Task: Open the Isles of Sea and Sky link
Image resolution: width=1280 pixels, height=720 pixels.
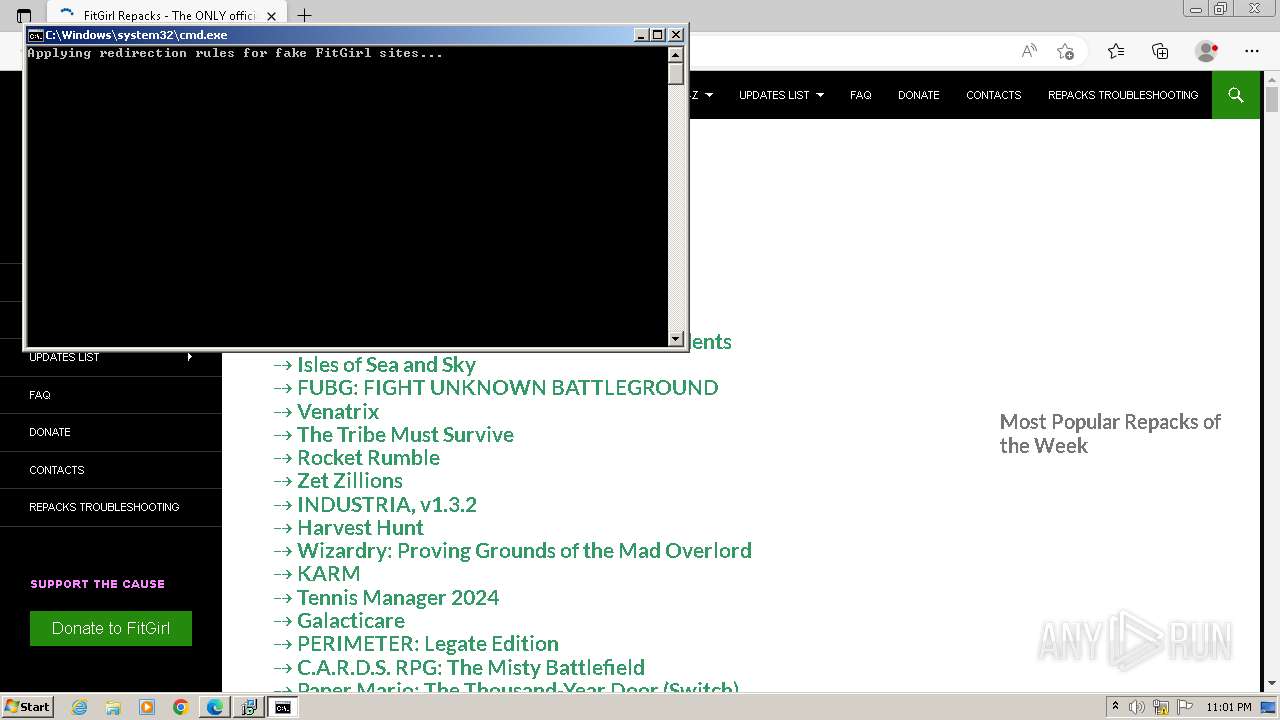Action: click(386, 365)
